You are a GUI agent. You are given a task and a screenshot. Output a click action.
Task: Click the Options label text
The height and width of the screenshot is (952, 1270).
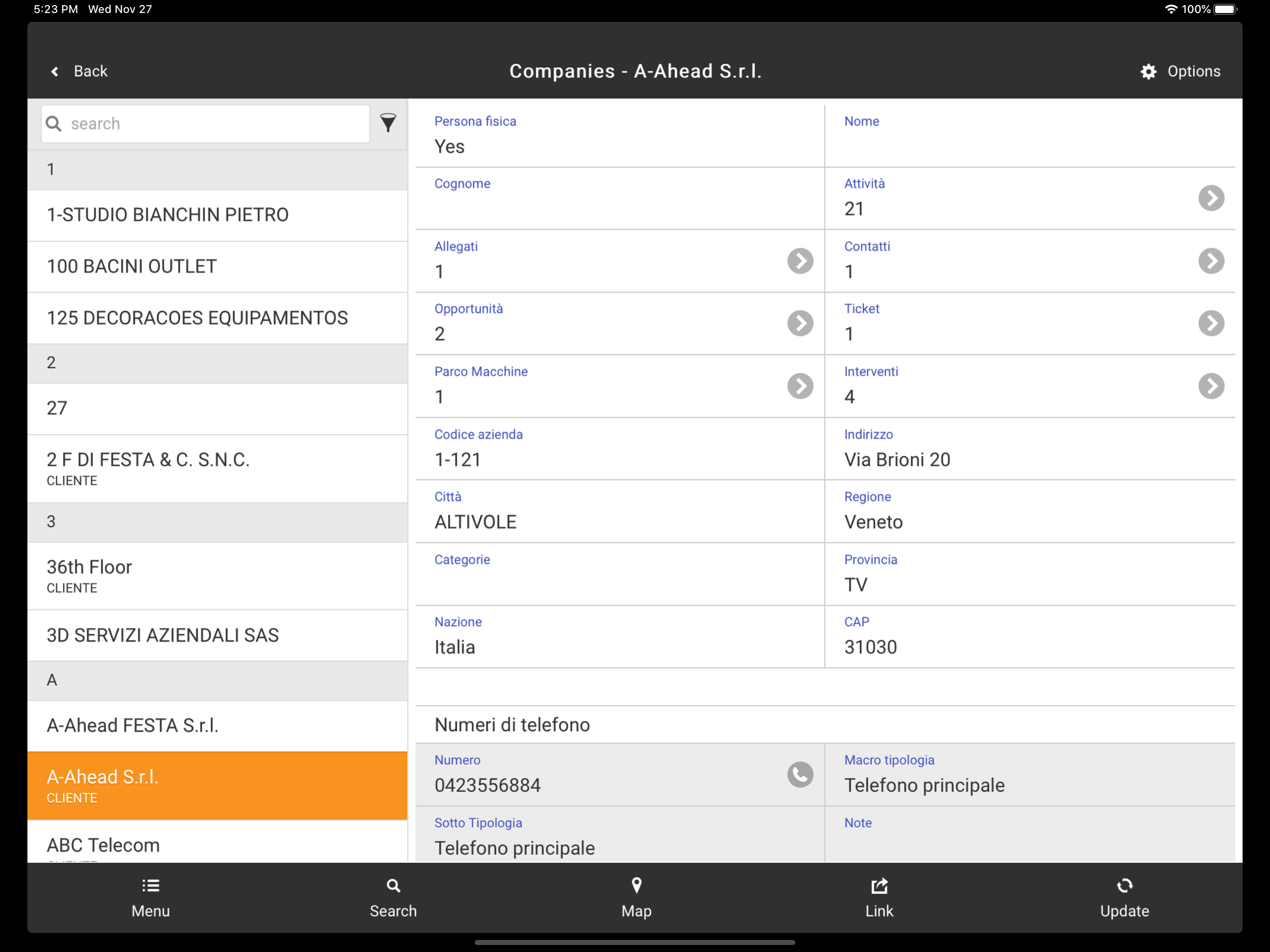(x=1194, y=71)
